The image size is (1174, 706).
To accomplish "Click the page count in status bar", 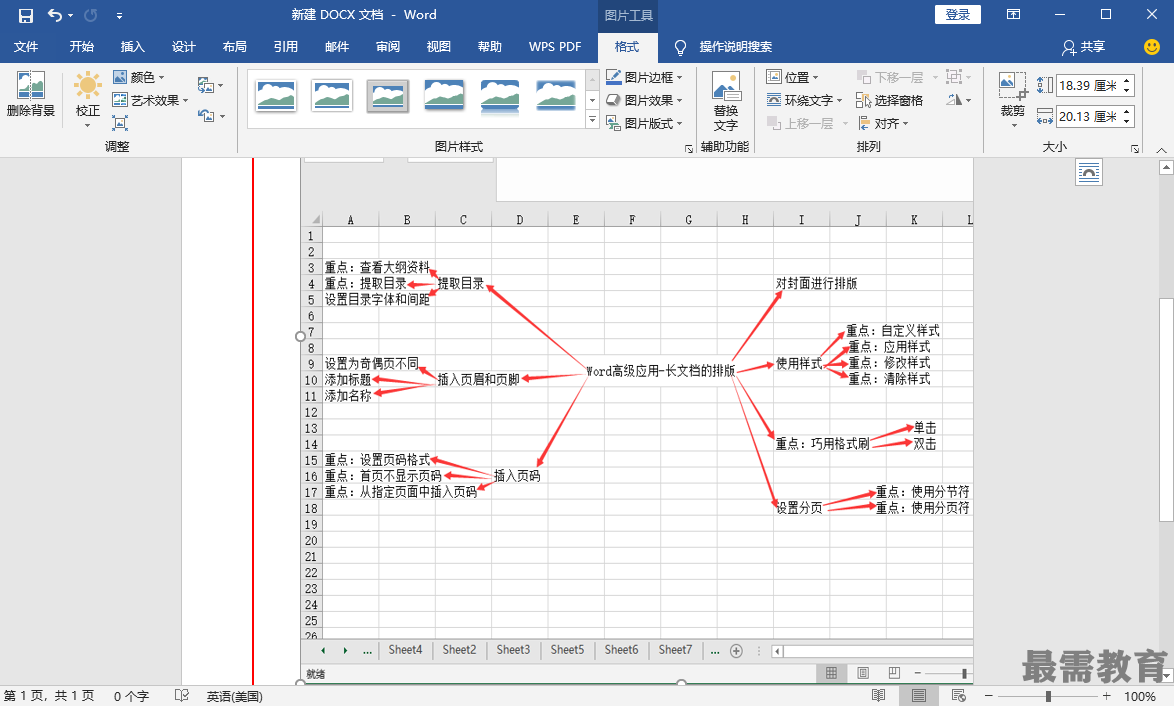I will (49, 696).
